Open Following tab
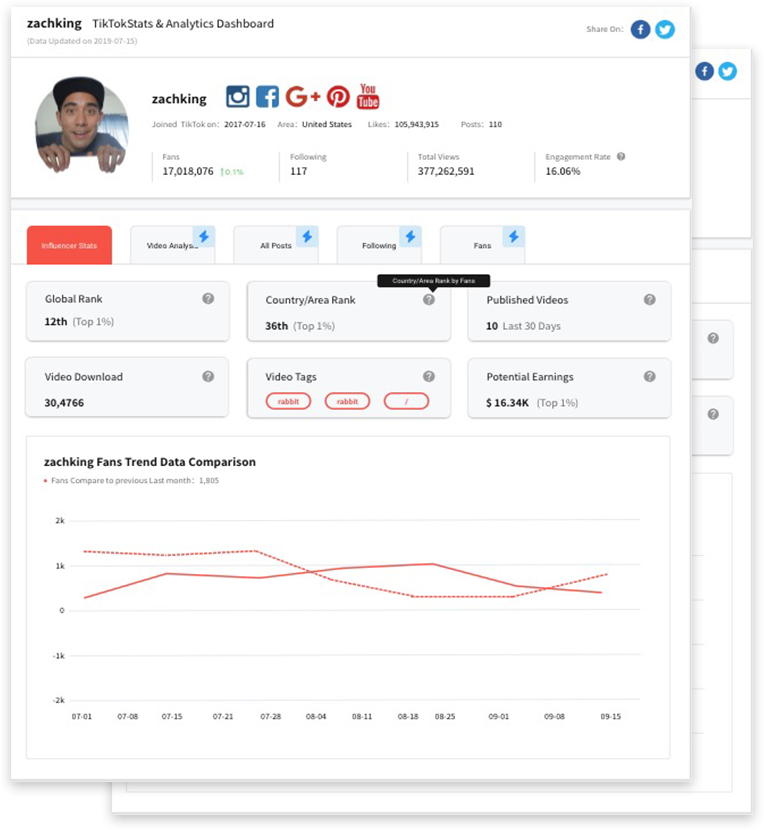The image size is (764, 830). (379, 245)
